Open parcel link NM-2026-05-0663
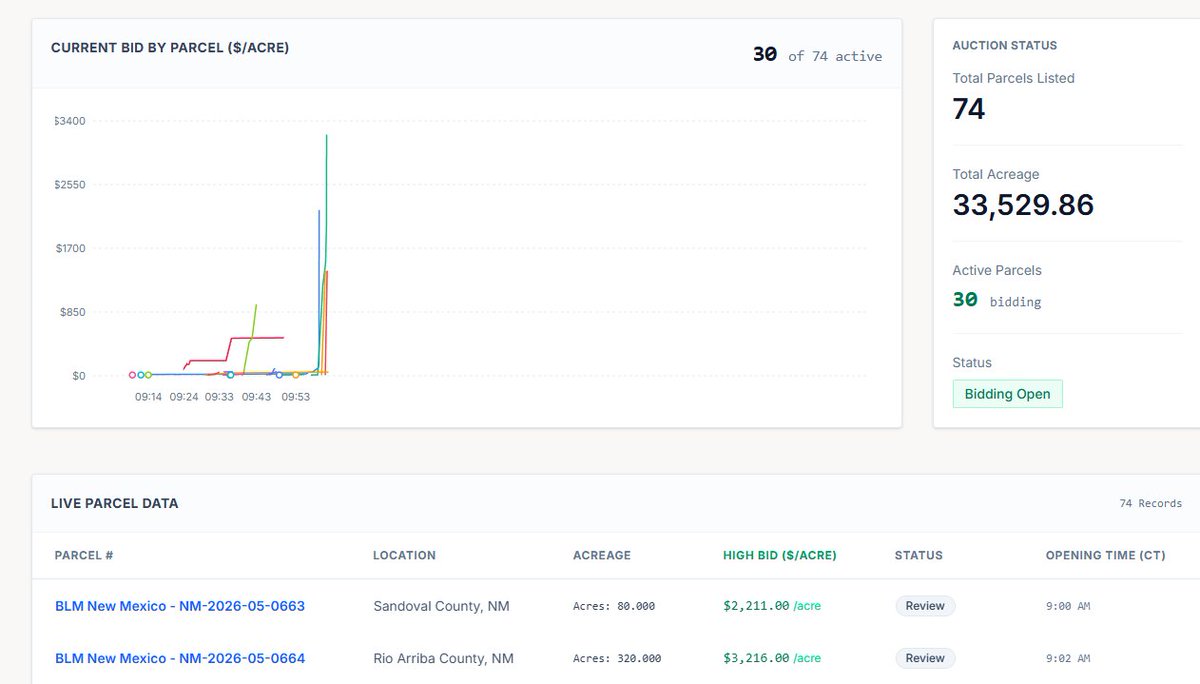The width and height of the screenshot is (1200, 684). pyautogui.click(x=180, y=606)
